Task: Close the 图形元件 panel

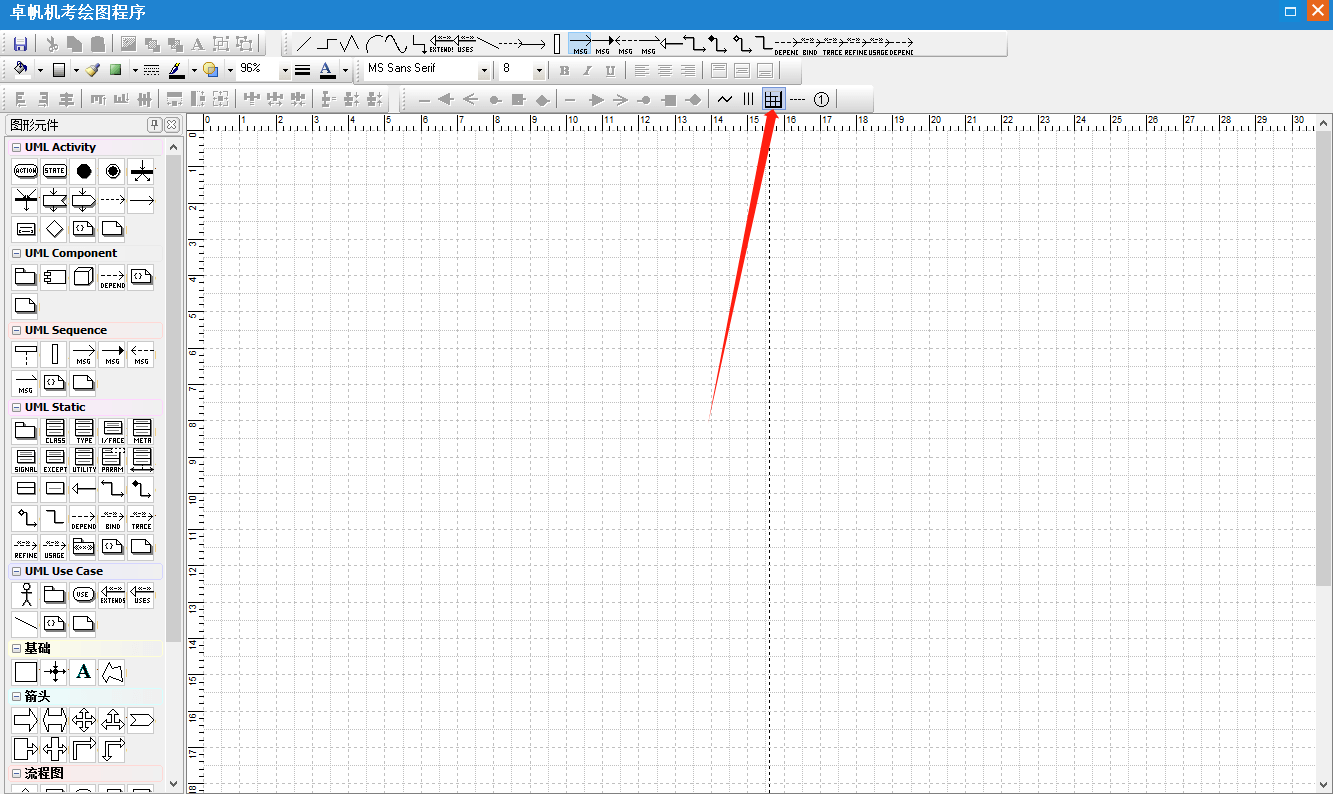Action: [x=172, y=125]
